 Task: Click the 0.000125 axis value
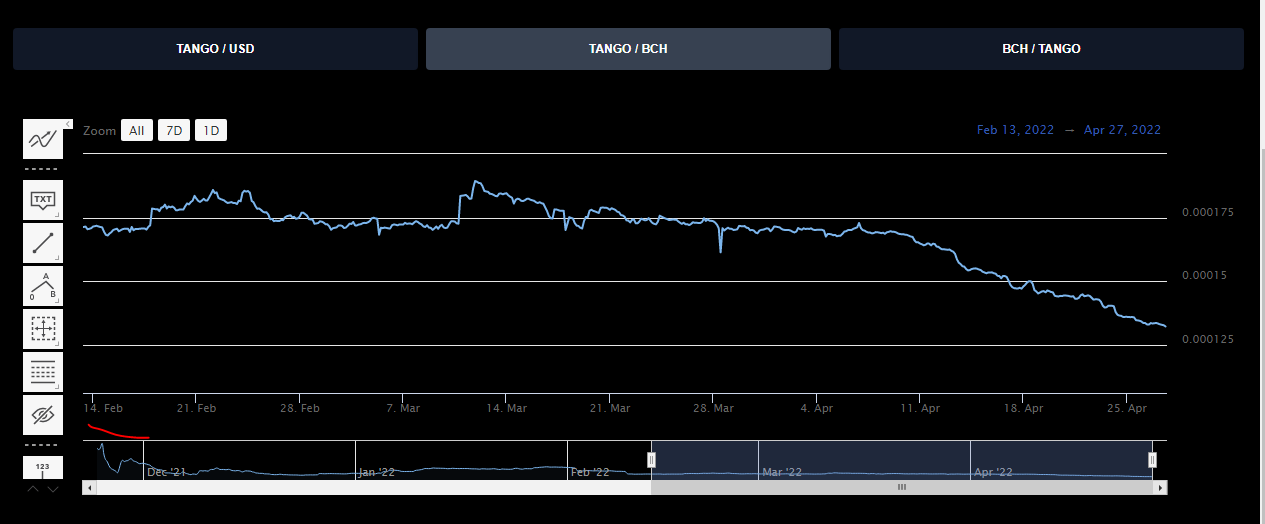coord(1208,339)
